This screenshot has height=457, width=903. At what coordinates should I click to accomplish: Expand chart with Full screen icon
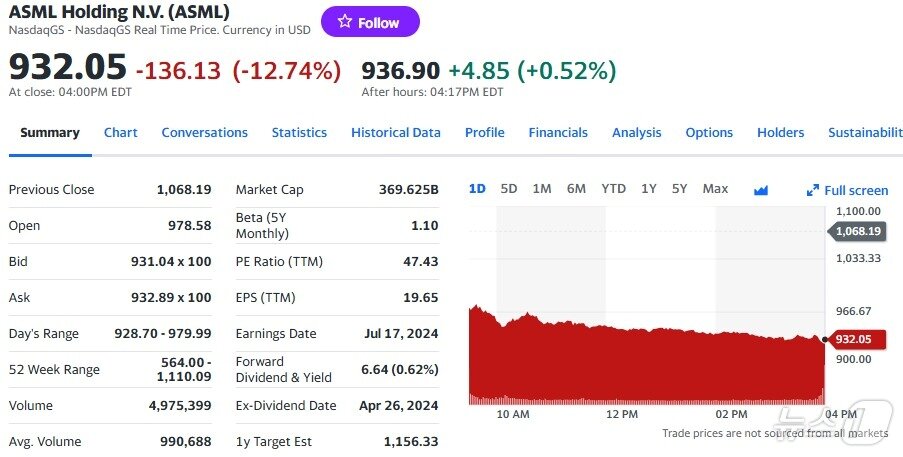coord(813,190)
